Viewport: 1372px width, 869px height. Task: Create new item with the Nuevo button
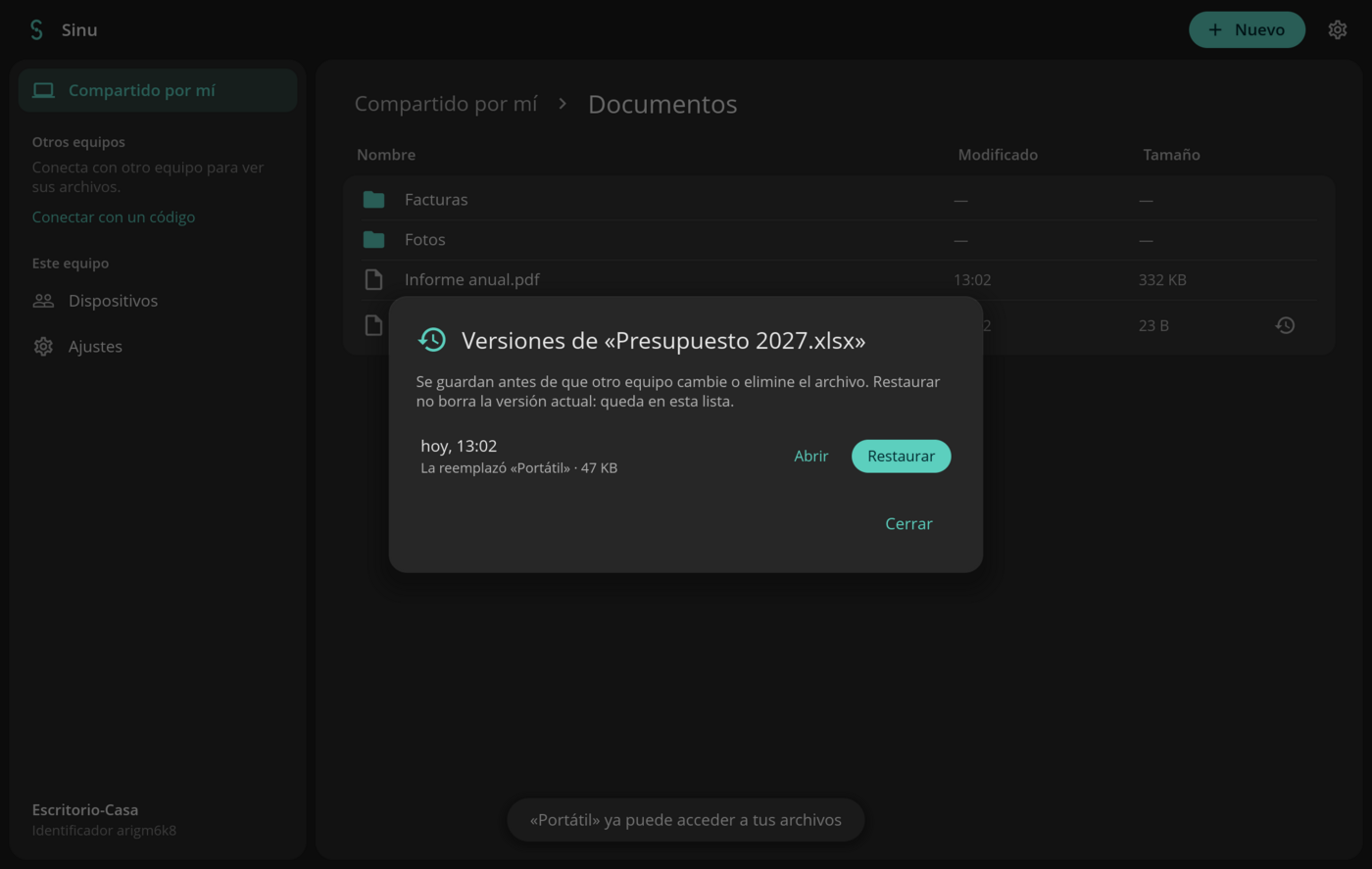[x=1247, y=29]
